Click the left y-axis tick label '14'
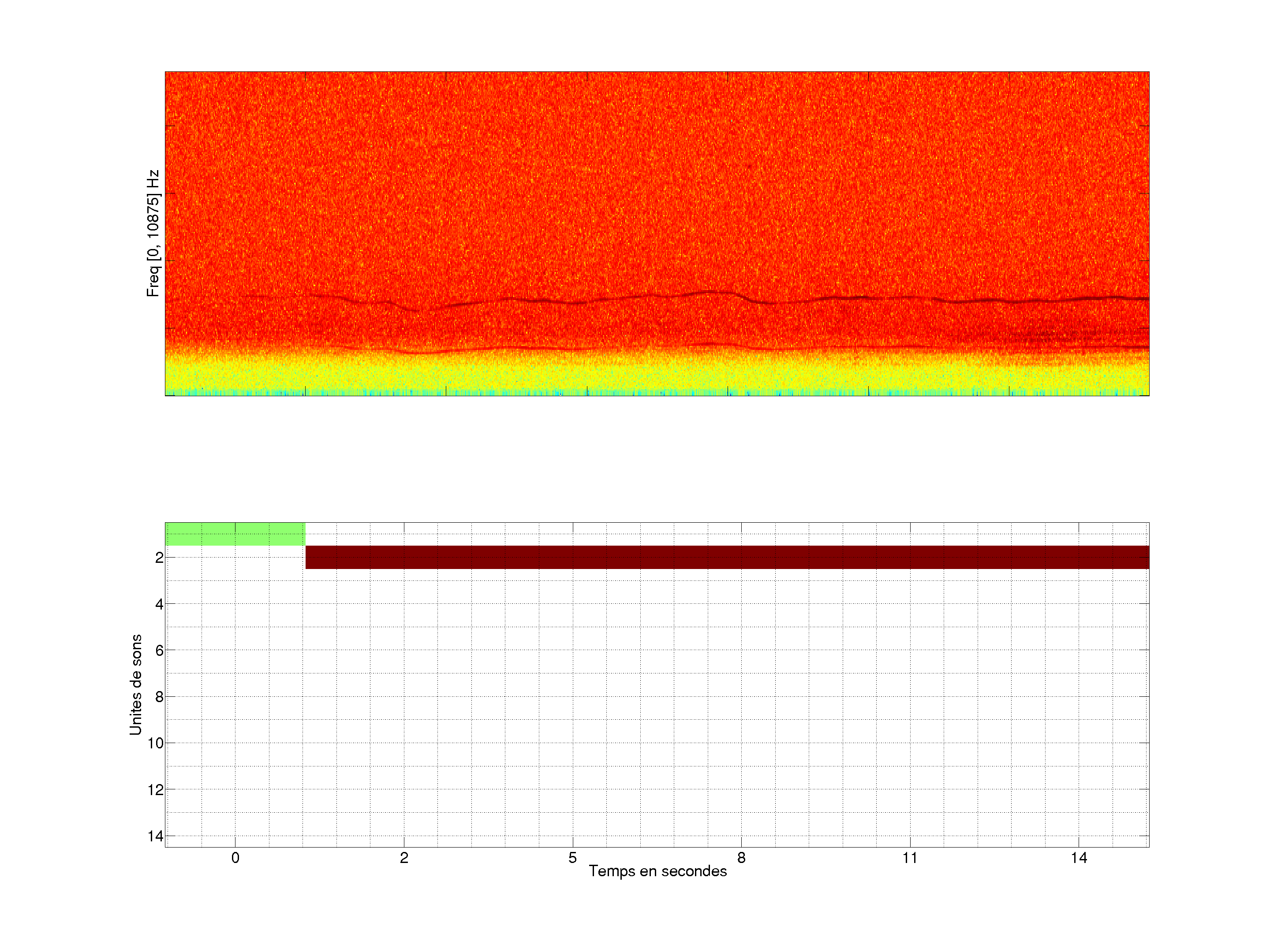Image resolution: width=1270 pixels, height=952 pixels. coord(156,836)
